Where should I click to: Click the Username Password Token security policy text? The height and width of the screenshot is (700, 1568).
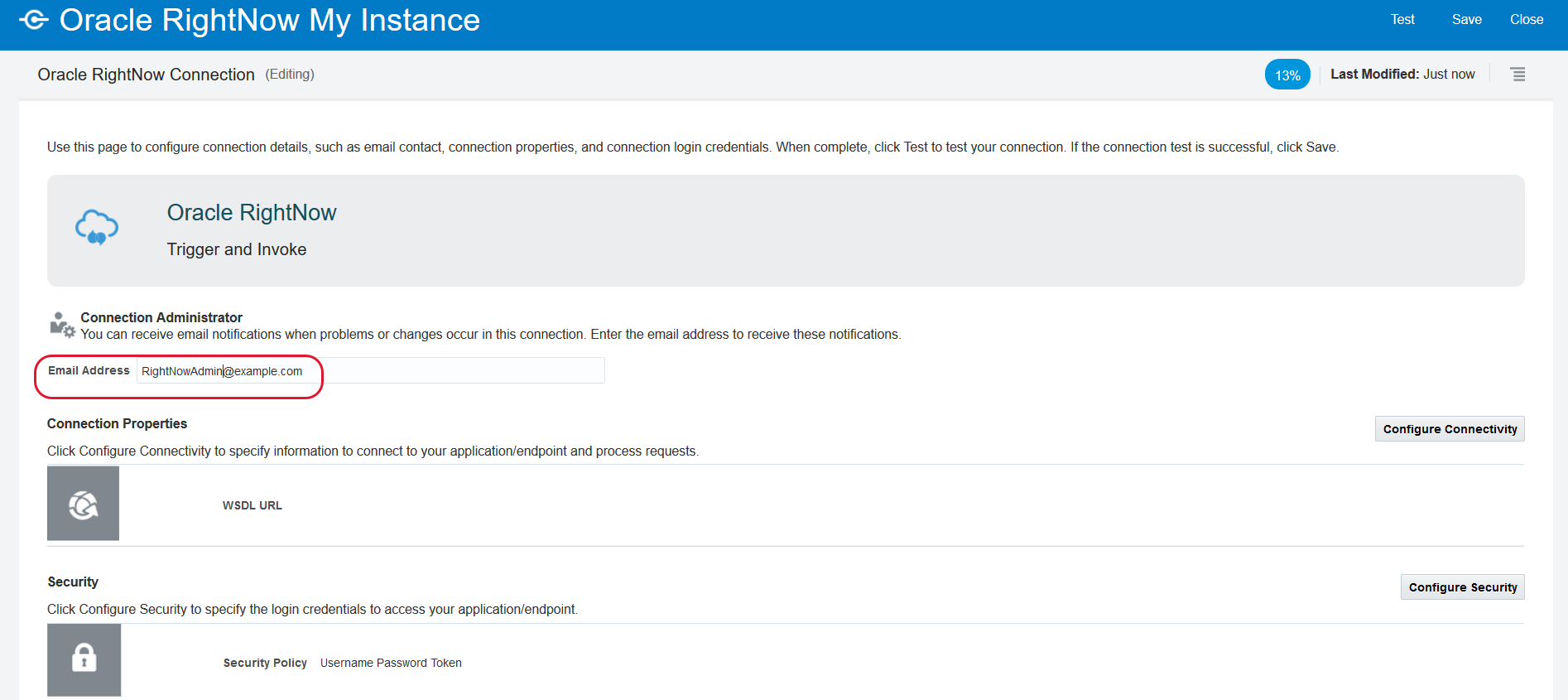391,662
